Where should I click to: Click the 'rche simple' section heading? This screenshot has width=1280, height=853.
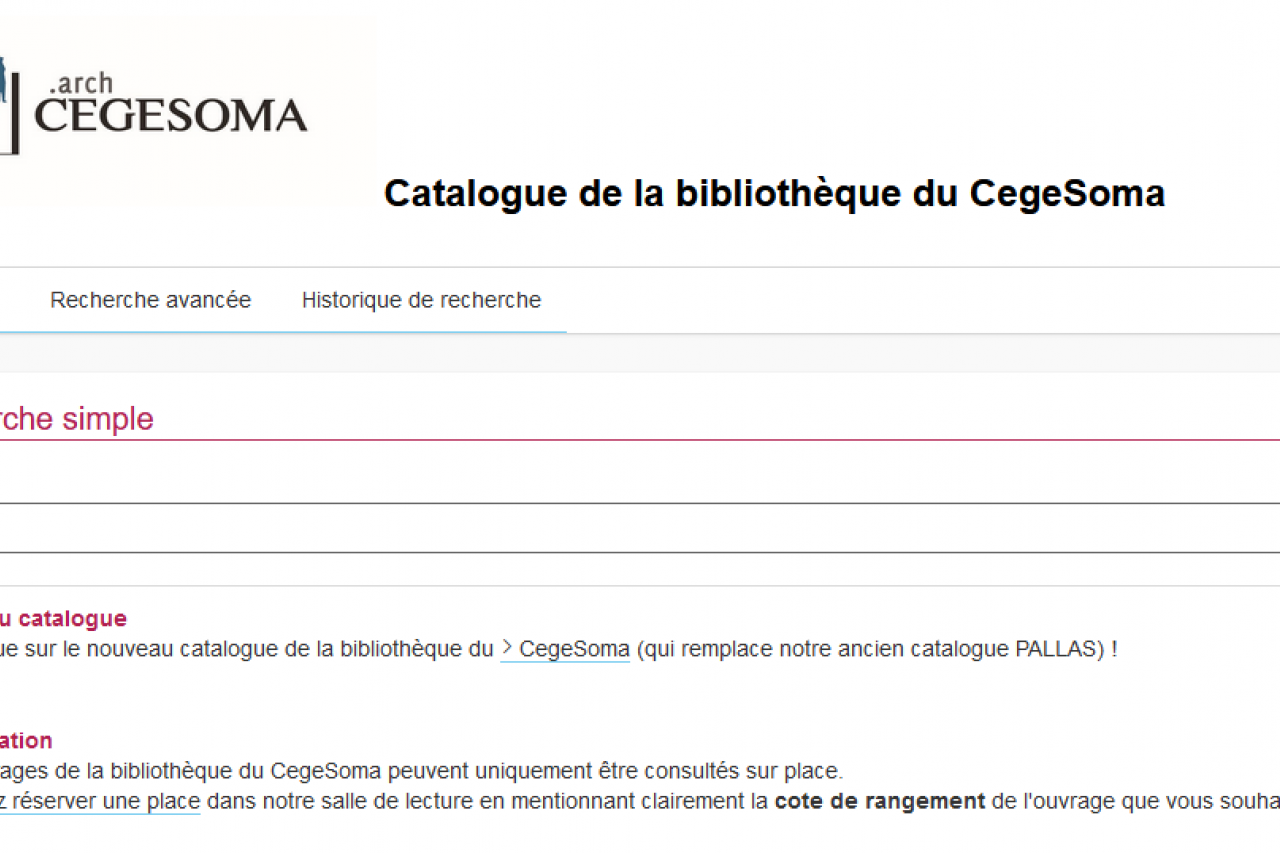[x=77, y=418]
